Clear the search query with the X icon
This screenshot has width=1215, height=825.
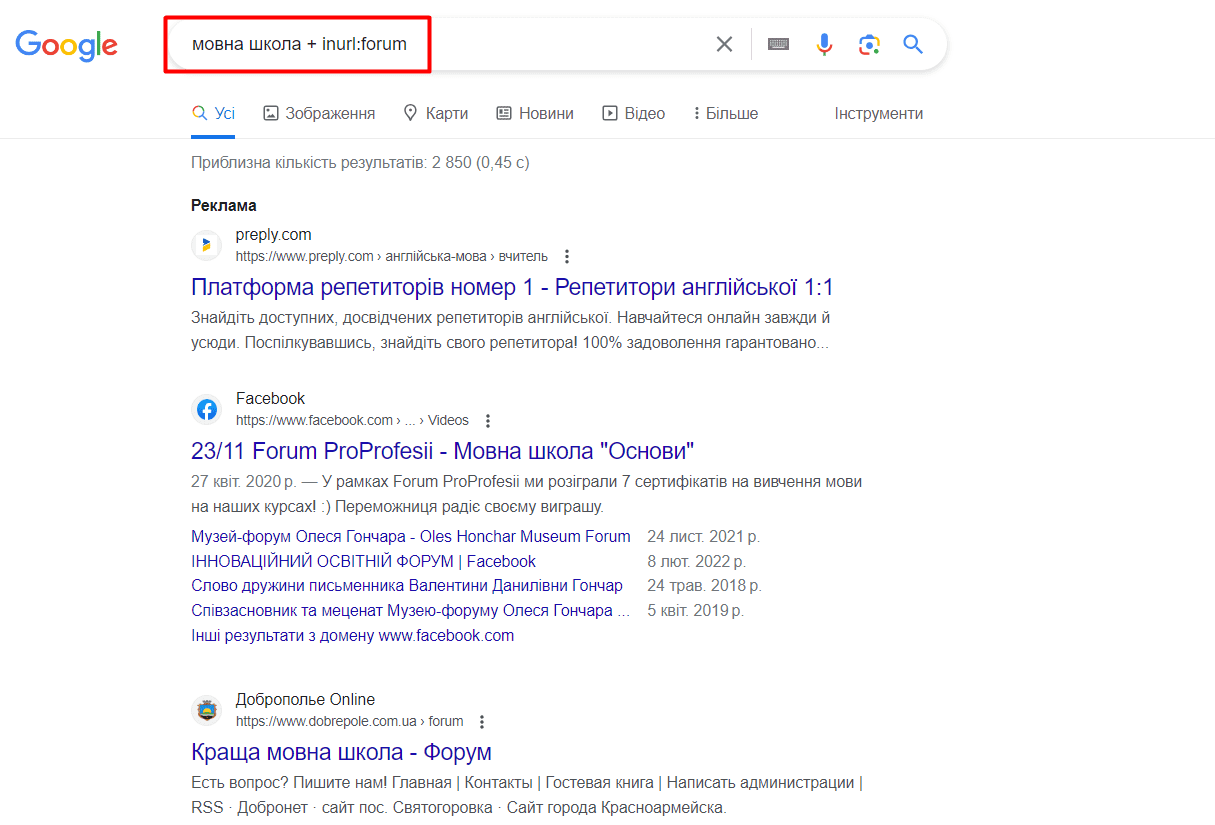[x=724, y=43]
